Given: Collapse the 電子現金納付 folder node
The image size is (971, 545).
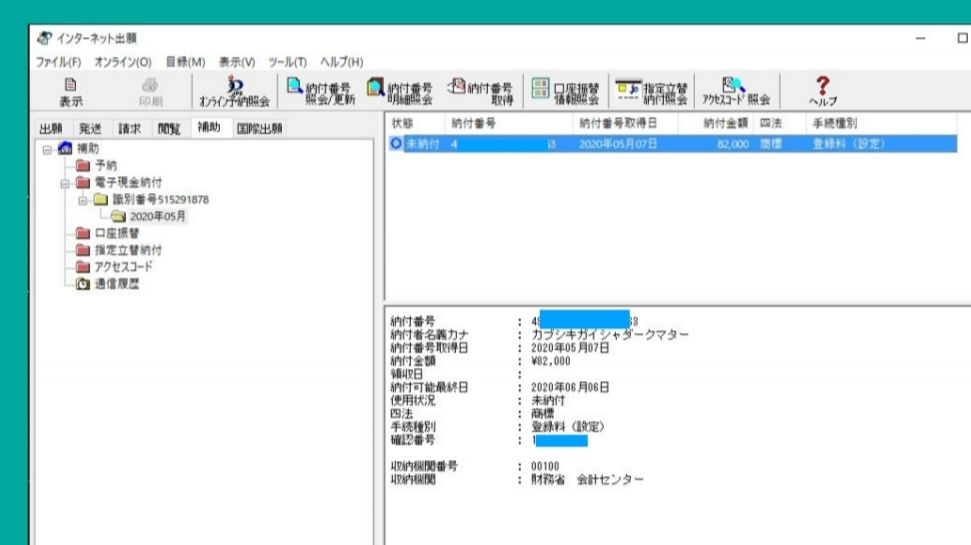Looking at the screenshot, I should pyautogui.click(x=64, y=183).
